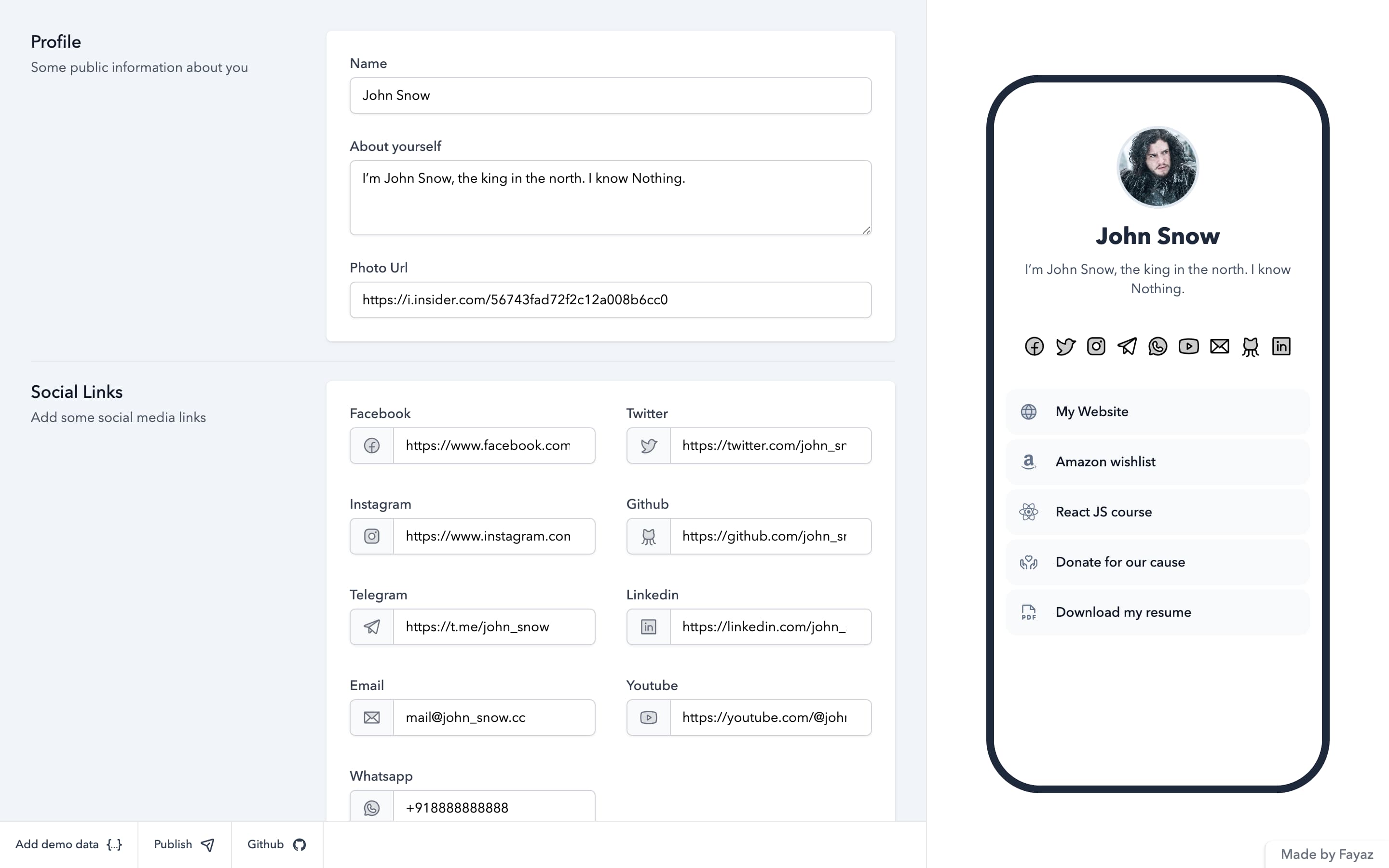
Task: Click the Instagram icon in the phone preview
Action: coord(1096,346)
